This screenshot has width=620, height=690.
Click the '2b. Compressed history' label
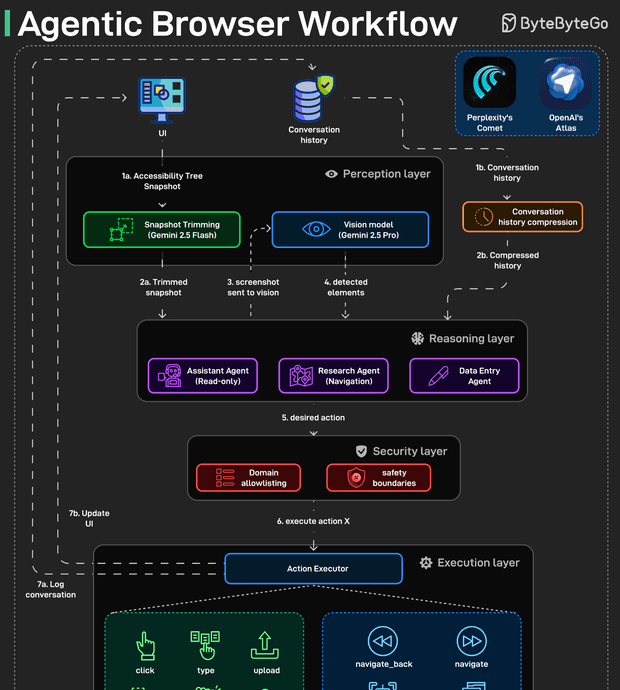click(x=507, y=260)
